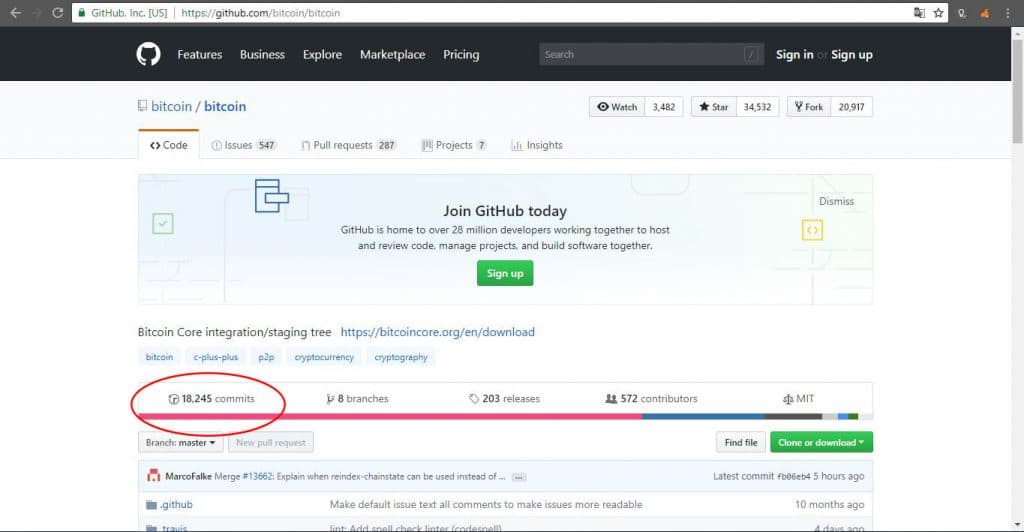The width and height of the screenshot is (1024, 532).
Task: Open Explore in GitHub header
Action: [x=322, y=55]
